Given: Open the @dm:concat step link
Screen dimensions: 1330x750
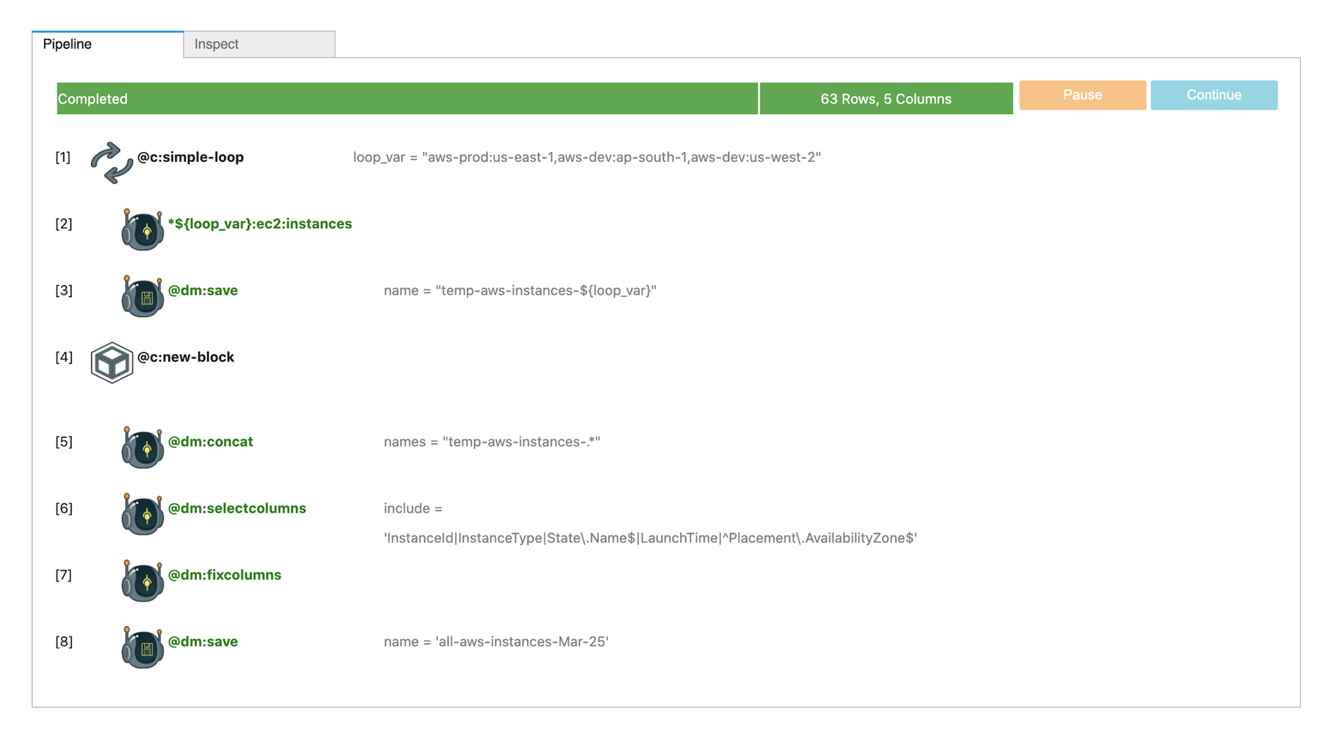Looking at the screenshot, I should click(210, 442).
